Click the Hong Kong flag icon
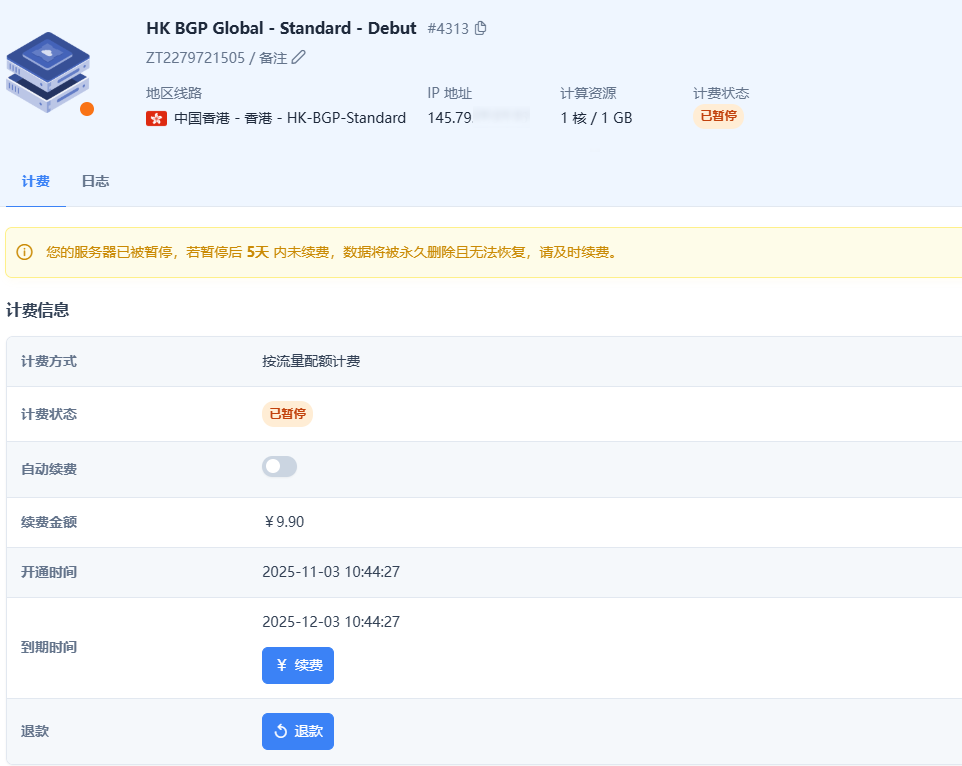Screen dimensions: 962x766 click(156, 118)
